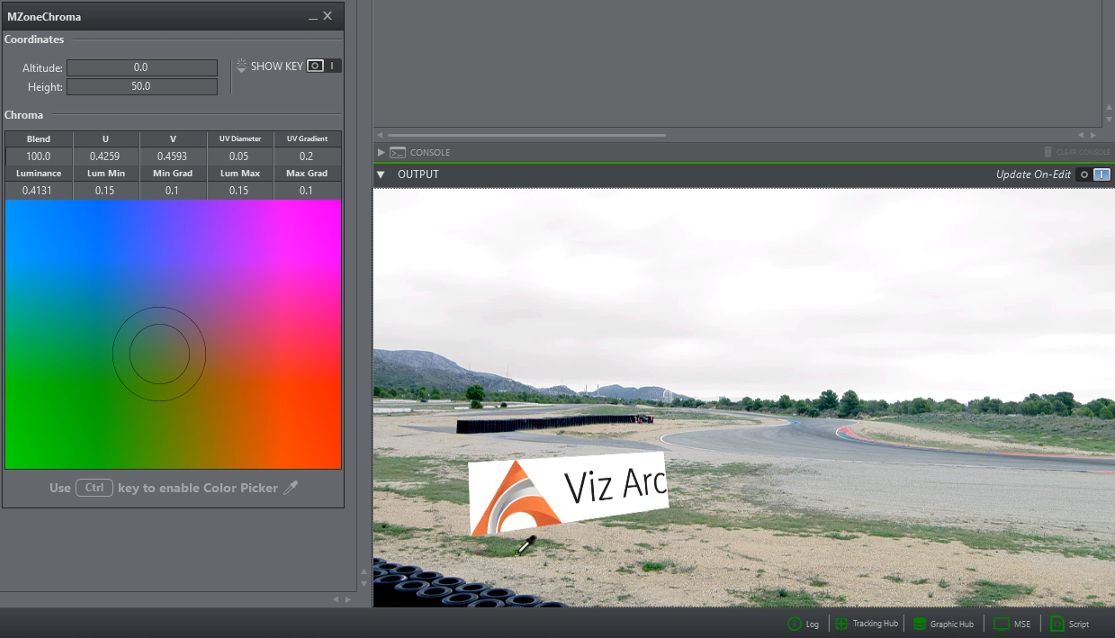Toggle the Update On-Edit switch
Screen dimensions: 1115x638
[1093, 175]
